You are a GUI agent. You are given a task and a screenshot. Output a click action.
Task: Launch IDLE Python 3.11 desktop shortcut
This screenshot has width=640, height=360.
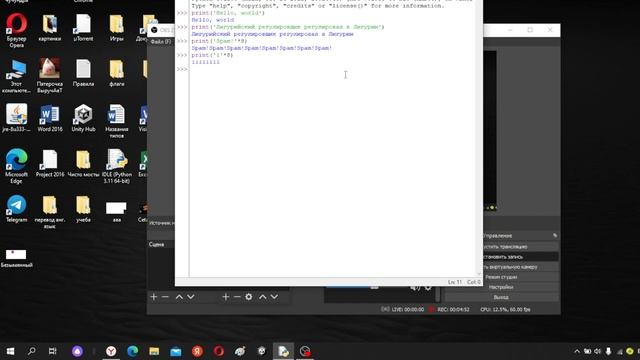(x=116, y=166)
